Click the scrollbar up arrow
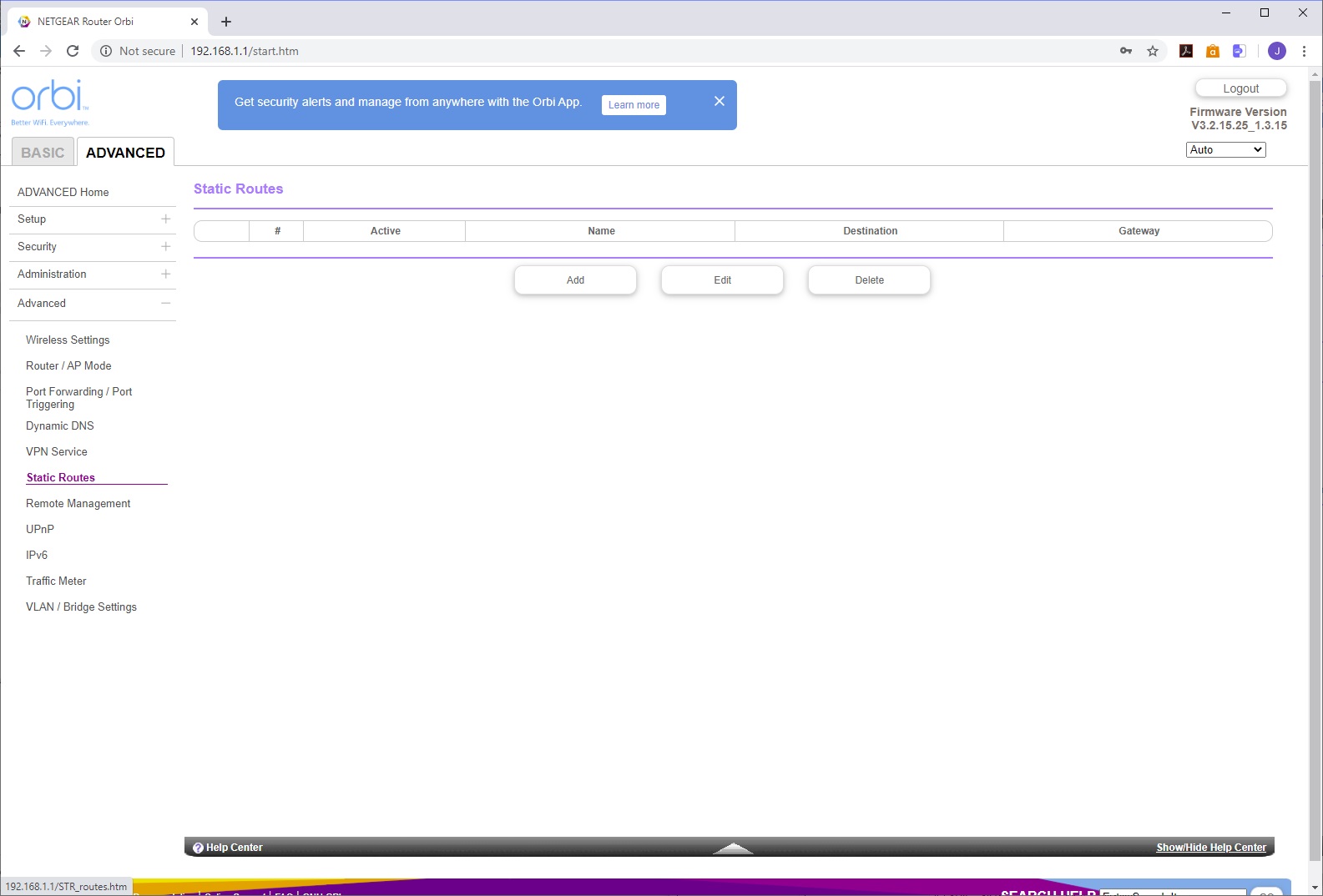 tap(1315, 74)
